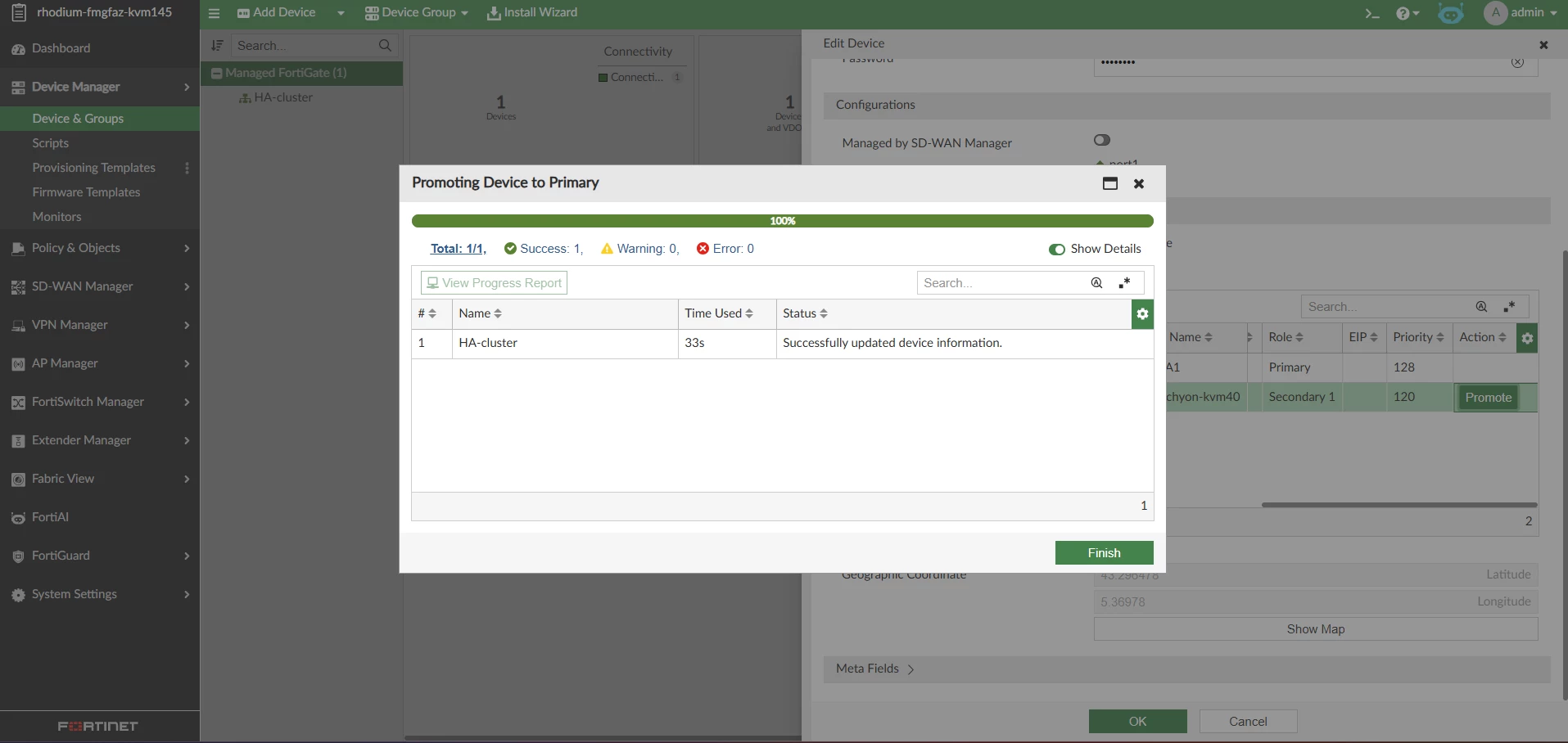Open the CLI console icon in header
The image size is (1568, 743).
coord(1372,14)
